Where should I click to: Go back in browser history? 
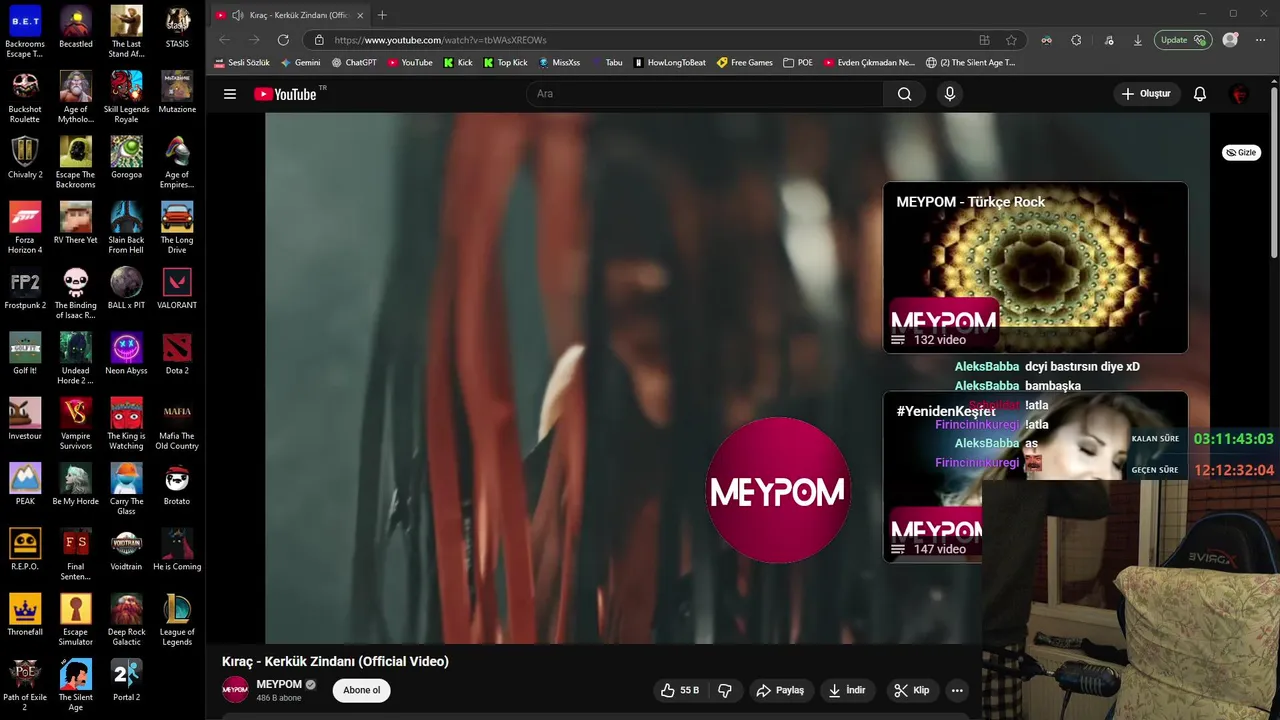tap(224, 40)
